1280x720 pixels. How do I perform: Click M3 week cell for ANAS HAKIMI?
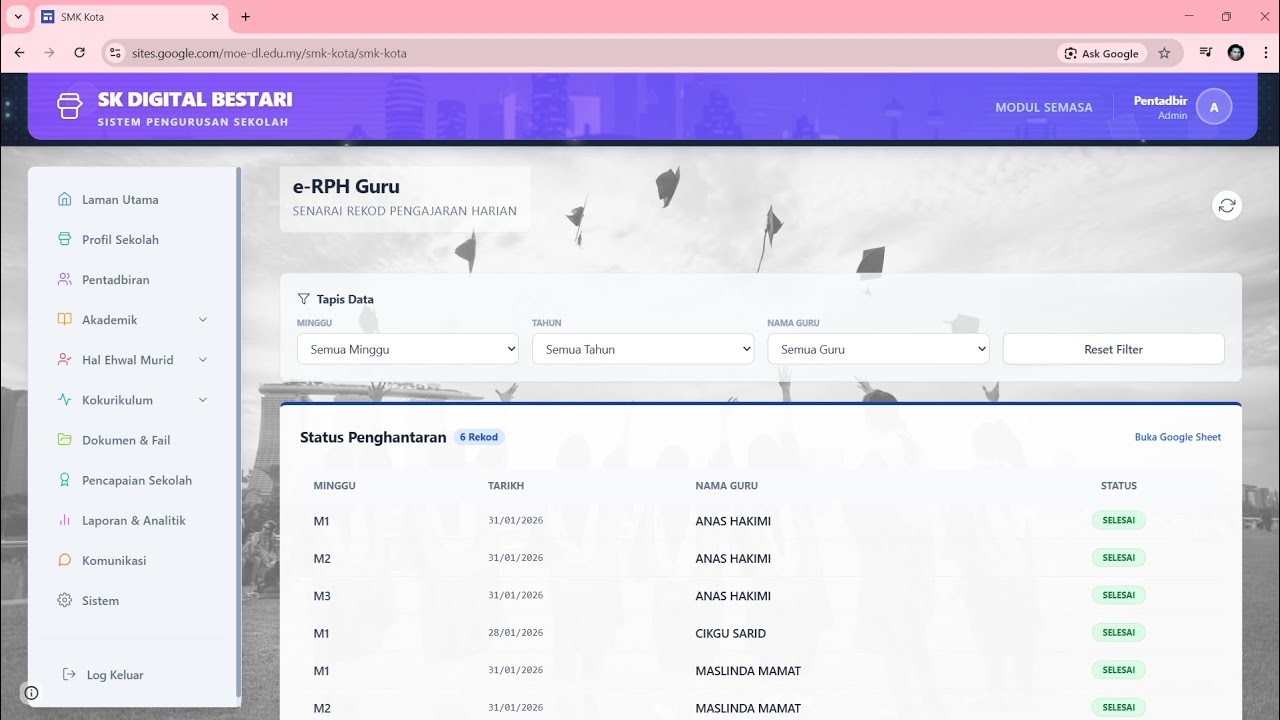coord(322,596)
